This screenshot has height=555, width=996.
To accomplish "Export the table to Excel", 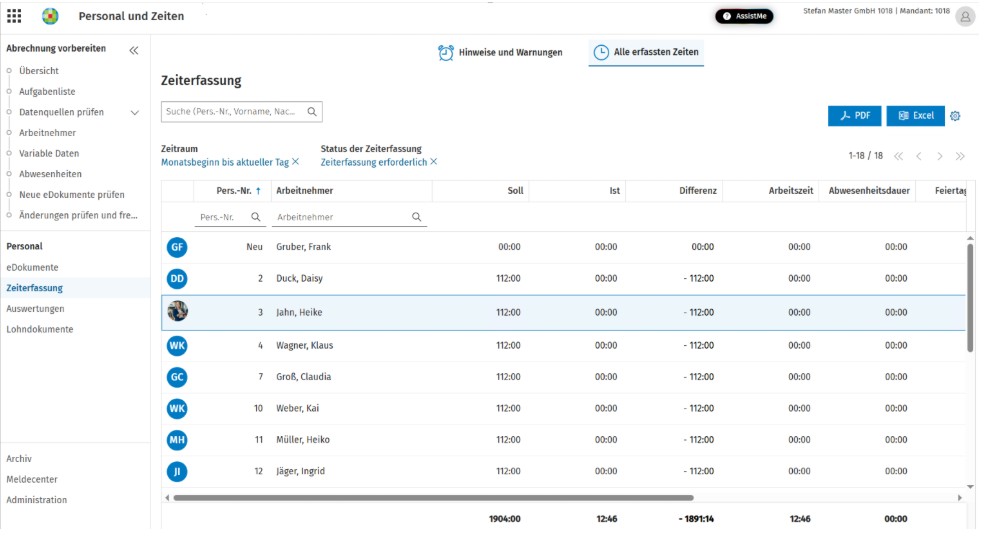I will [915, 116].
